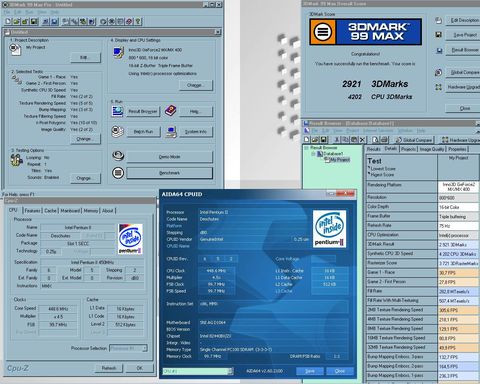
Task: Click the Demo Mode disc icon
Action: [x=118, y=156]
